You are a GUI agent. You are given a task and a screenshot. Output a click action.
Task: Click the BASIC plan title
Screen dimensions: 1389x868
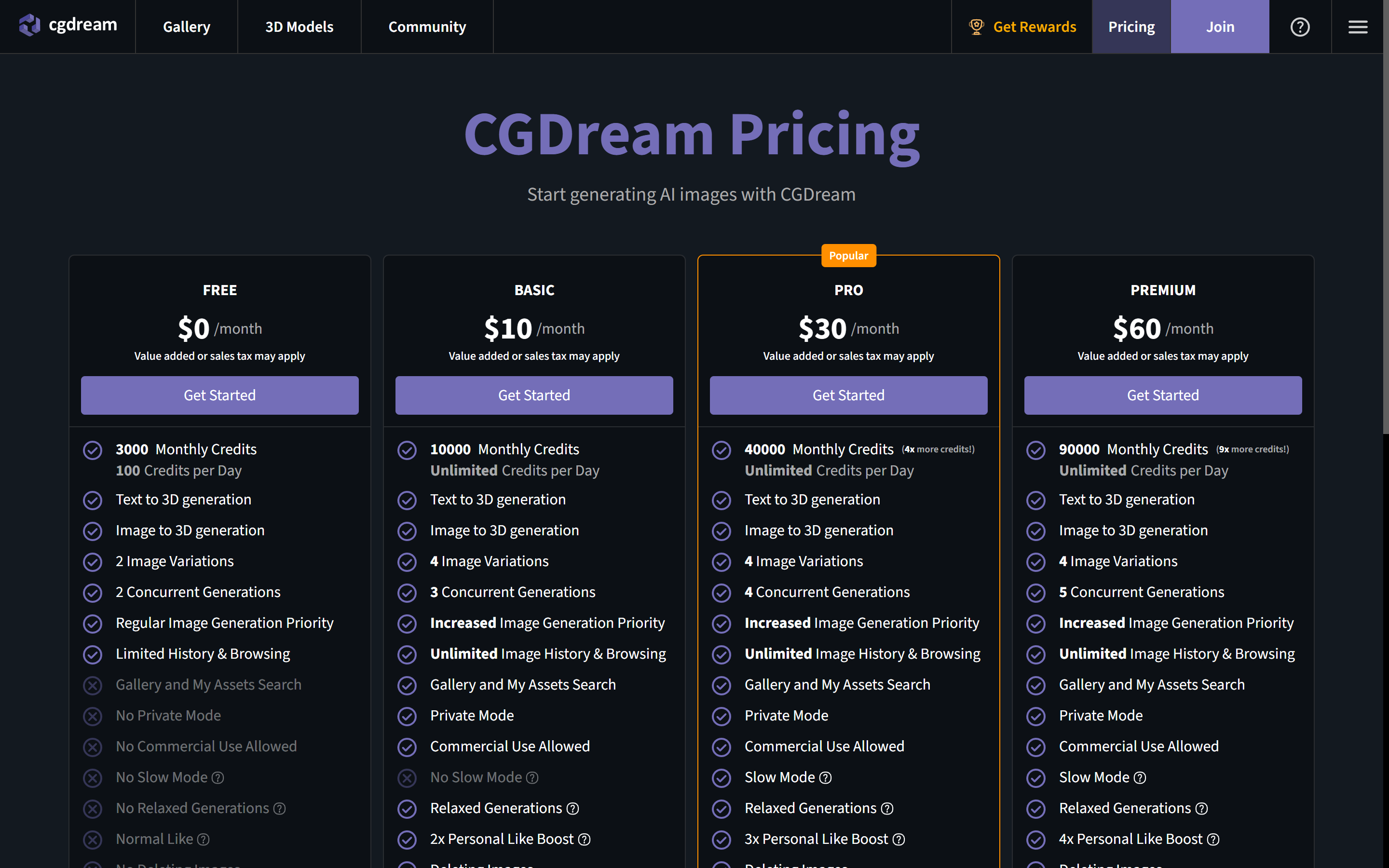pos(534,290)
